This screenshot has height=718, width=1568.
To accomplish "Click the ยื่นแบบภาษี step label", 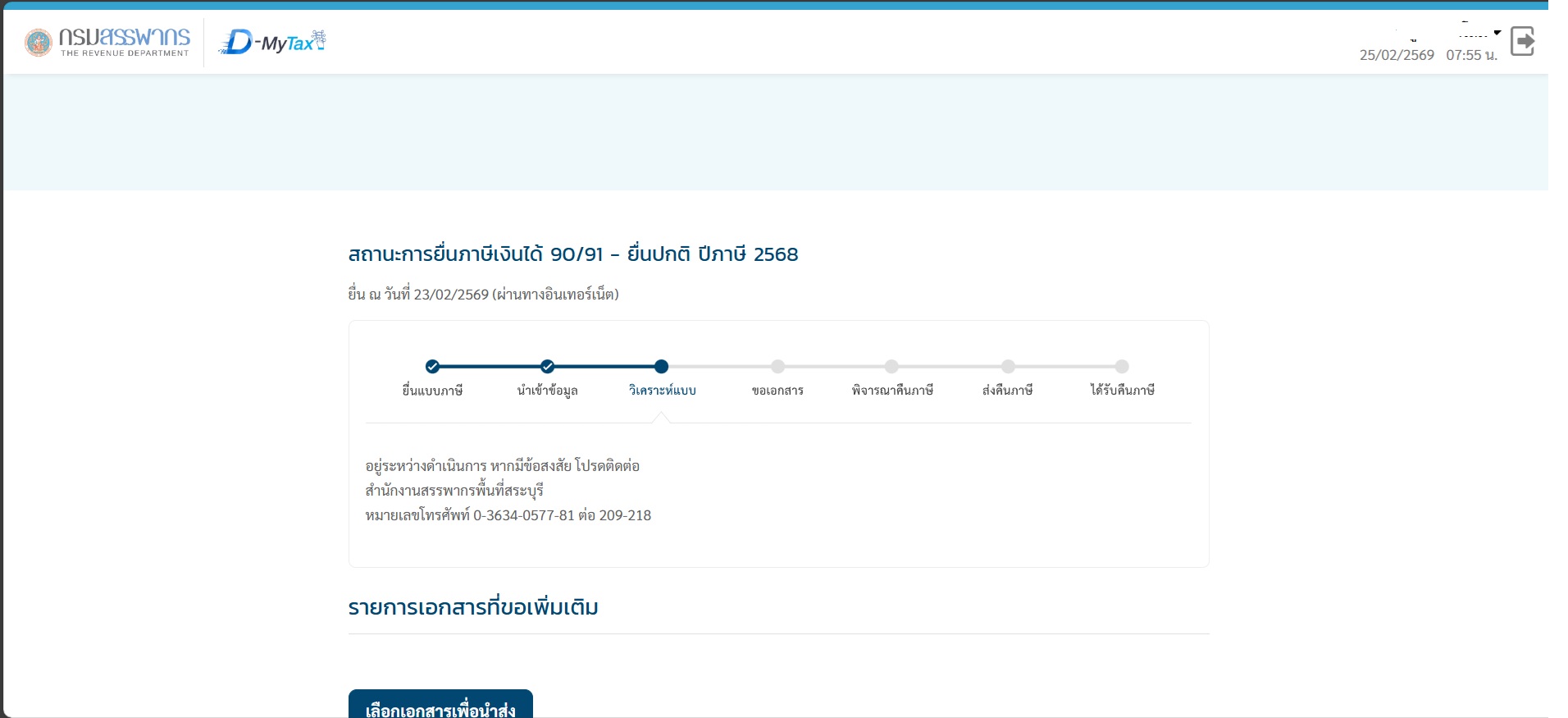I will pyautogui.click(x=432, y=391).
